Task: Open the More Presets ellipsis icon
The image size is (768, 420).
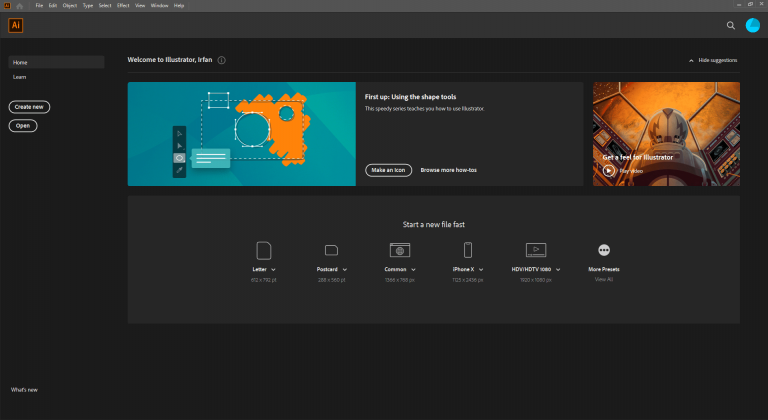Action: tap(604, 250)
